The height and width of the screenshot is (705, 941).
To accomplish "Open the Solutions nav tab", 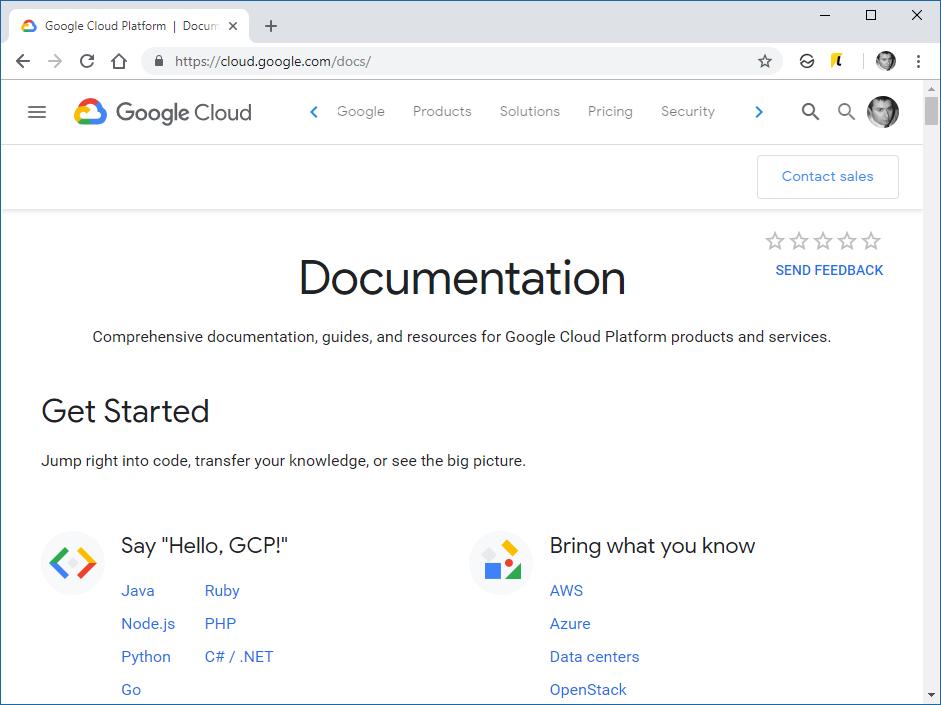I will [x=530, y=112].
